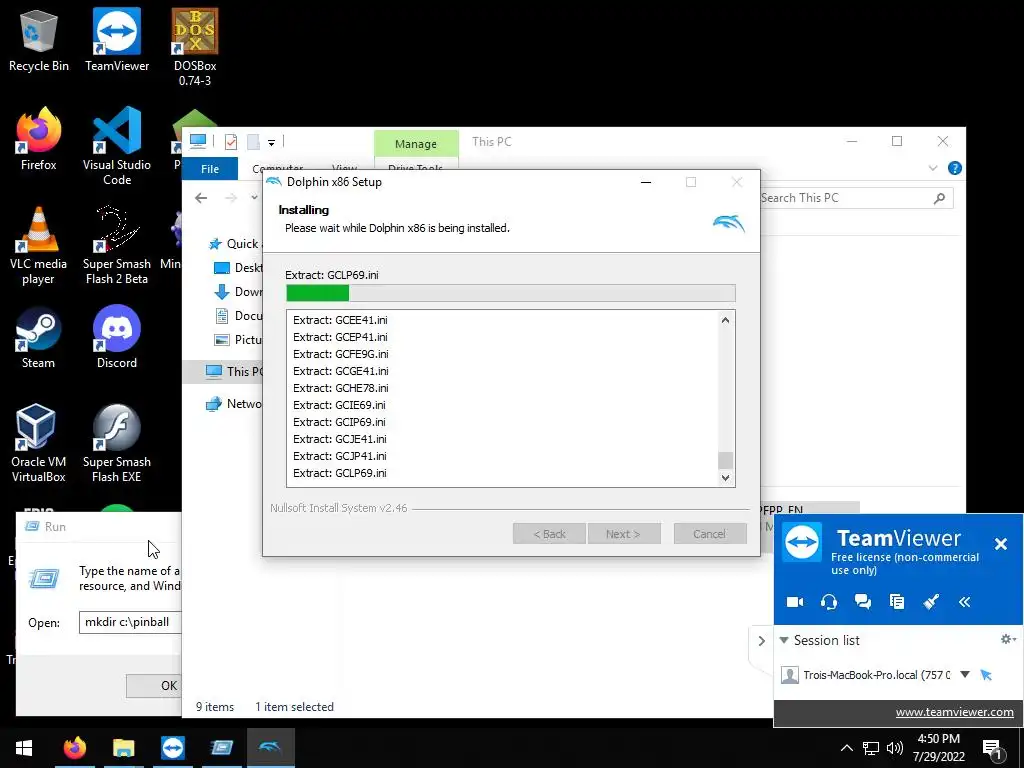The image size is (1024, 768).
Task: Click the search magnifier in Explorer search box
Action: 939,198
